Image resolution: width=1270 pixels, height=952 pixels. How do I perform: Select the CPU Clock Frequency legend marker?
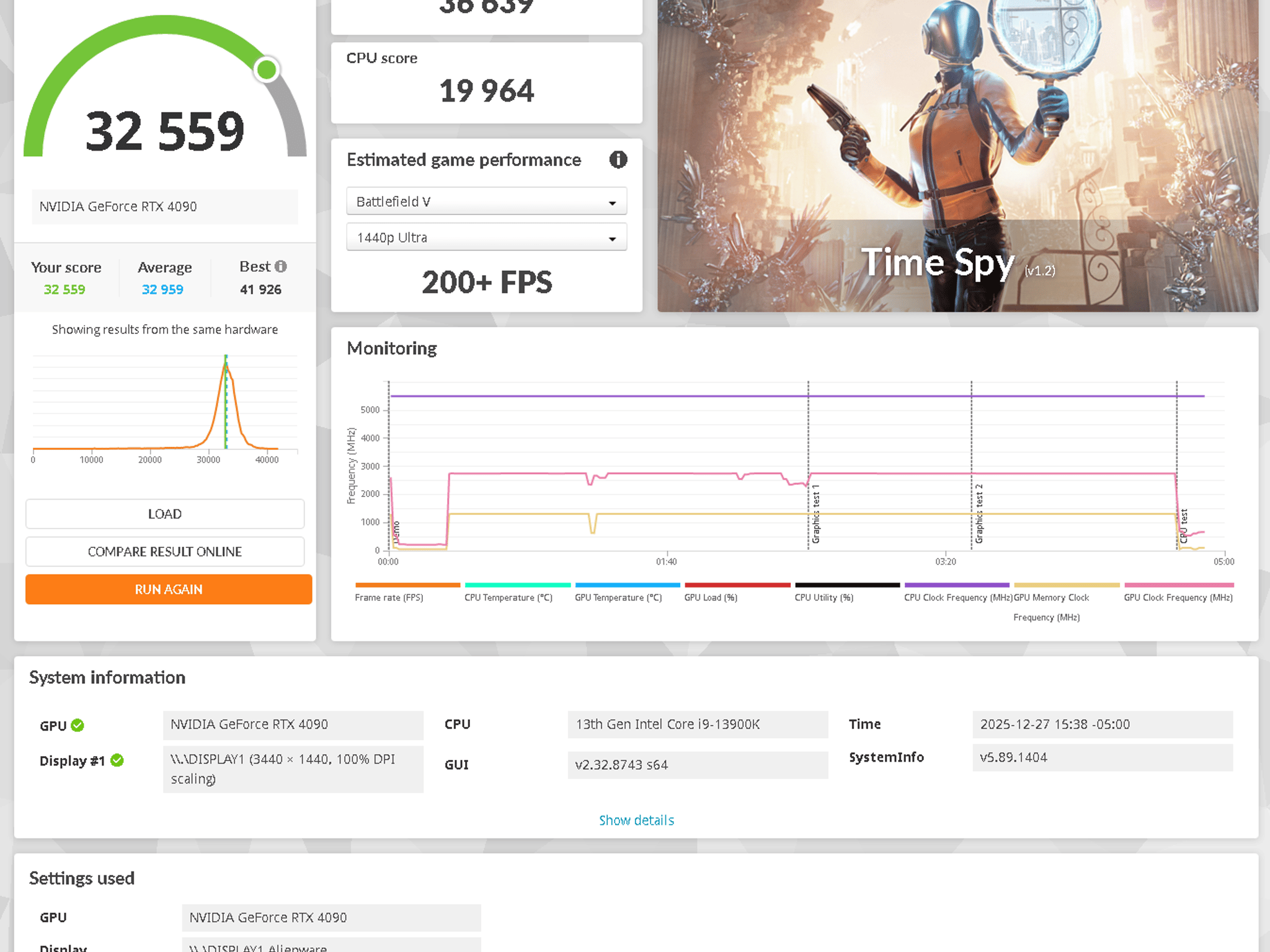957,584
